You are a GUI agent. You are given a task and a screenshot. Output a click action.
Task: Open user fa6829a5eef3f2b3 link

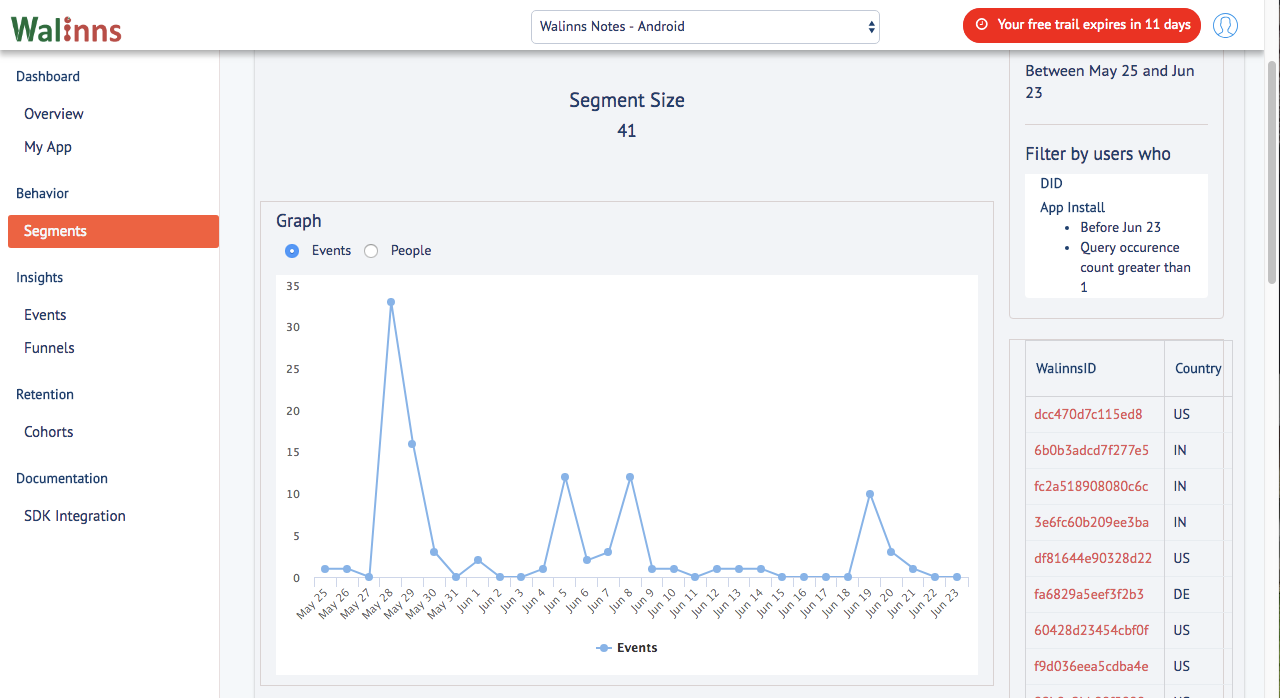coord(1089,594)
